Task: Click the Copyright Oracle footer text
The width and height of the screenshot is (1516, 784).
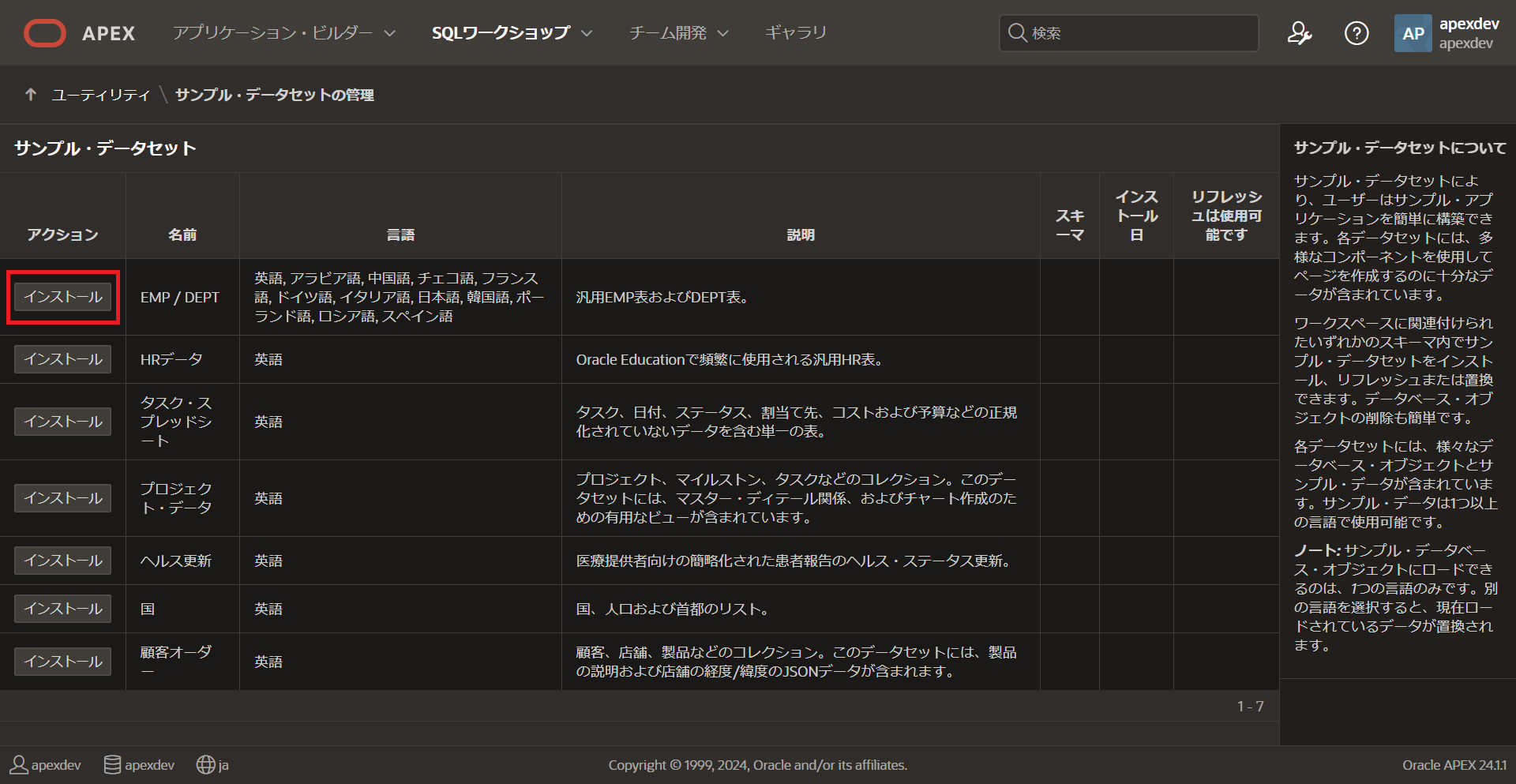Action: [x=758, y=765]
